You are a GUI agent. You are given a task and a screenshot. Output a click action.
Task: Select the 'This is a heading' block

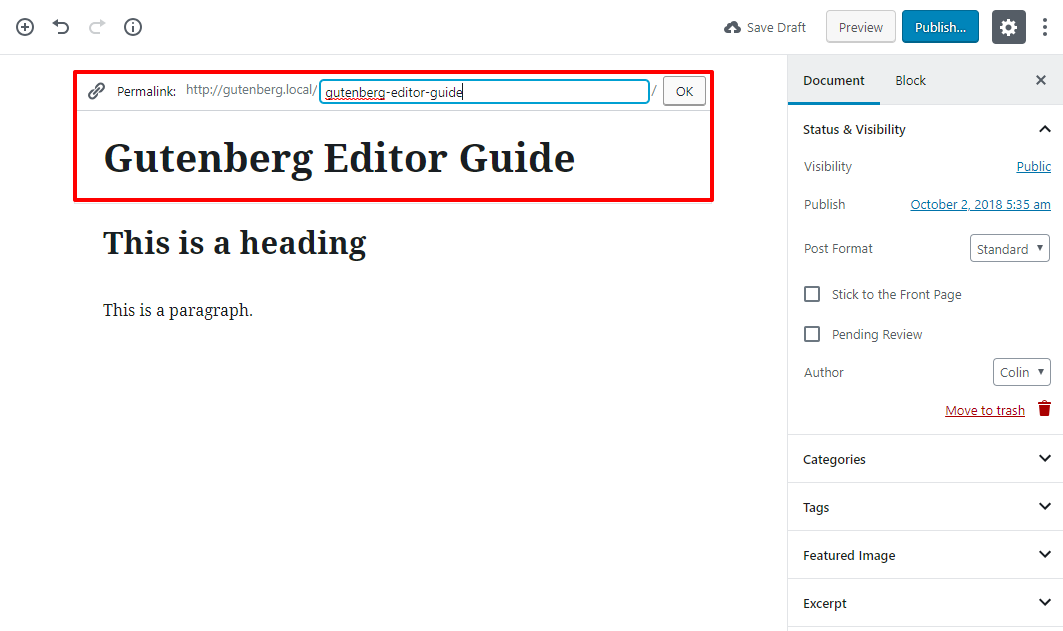[235, 243]
